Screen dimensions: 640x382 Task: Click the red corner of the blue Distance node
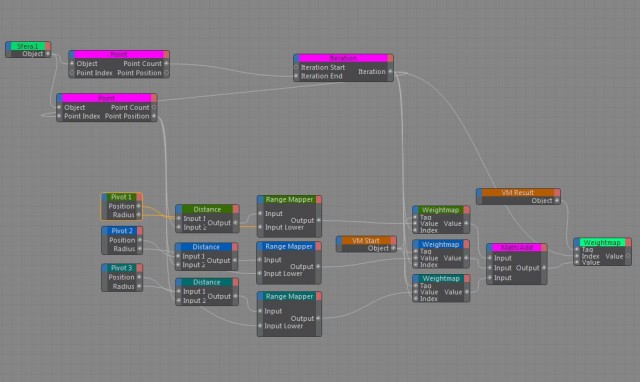(x=235, y=247)
